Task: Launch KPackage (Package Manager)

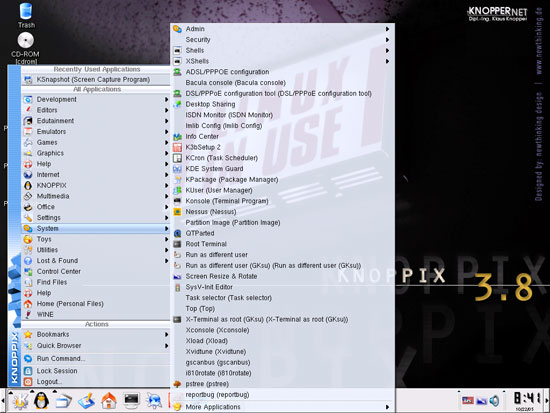Action: coord(283,180)
